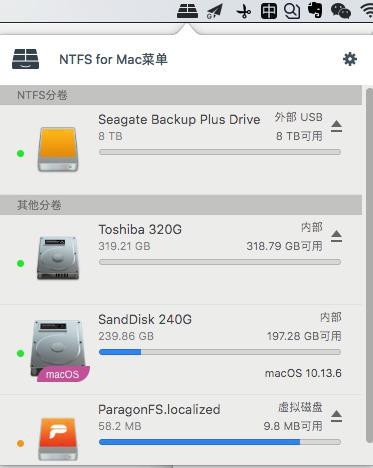Click the SandDisk macOS startup disk icon

[x=59, y=350]
